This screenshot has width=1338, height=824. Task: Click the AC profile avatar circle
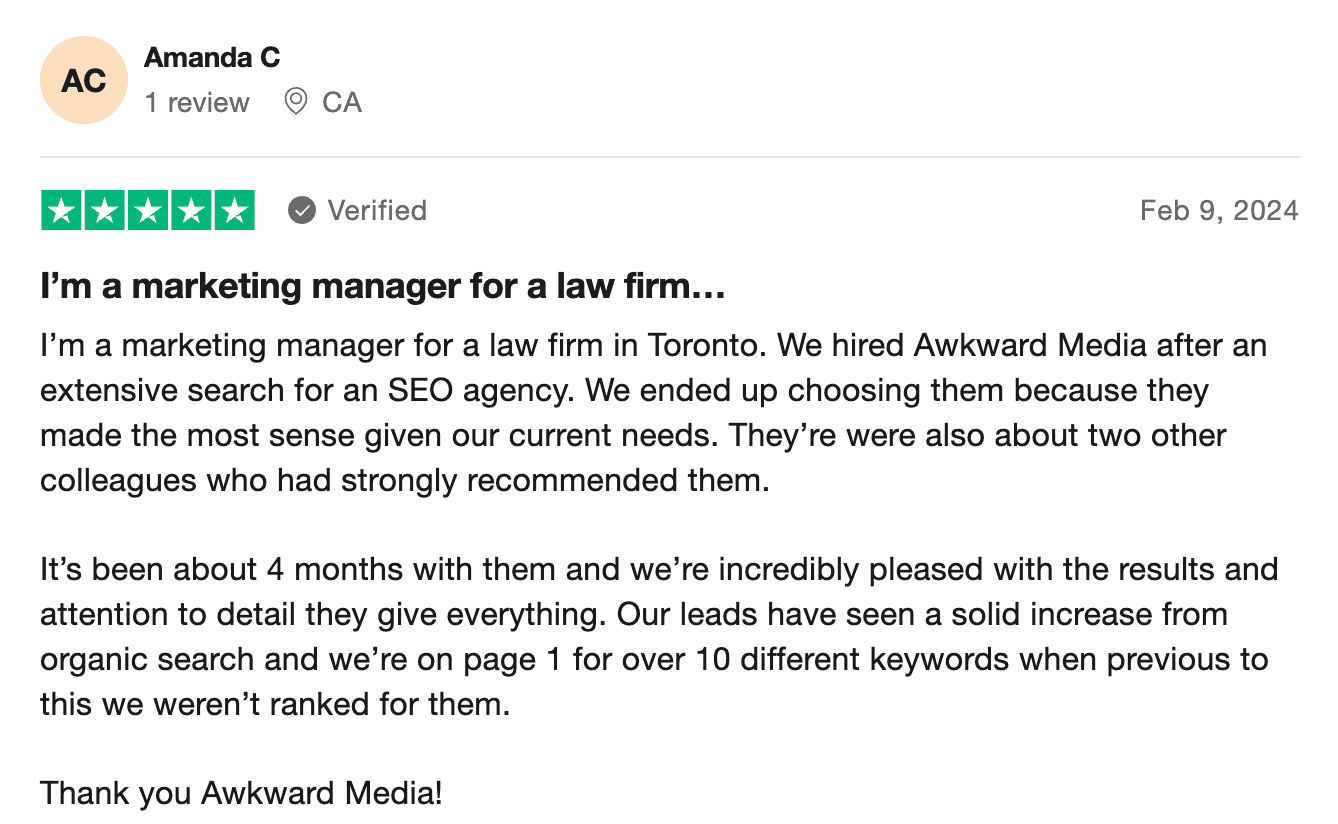84,80
